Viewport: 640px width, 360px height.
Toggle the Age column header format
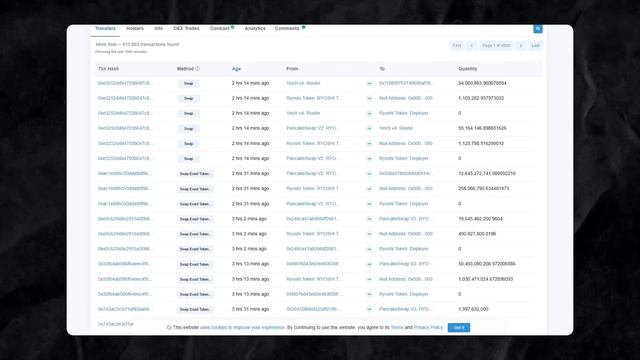pyautogui.click(x=236, y=69)
